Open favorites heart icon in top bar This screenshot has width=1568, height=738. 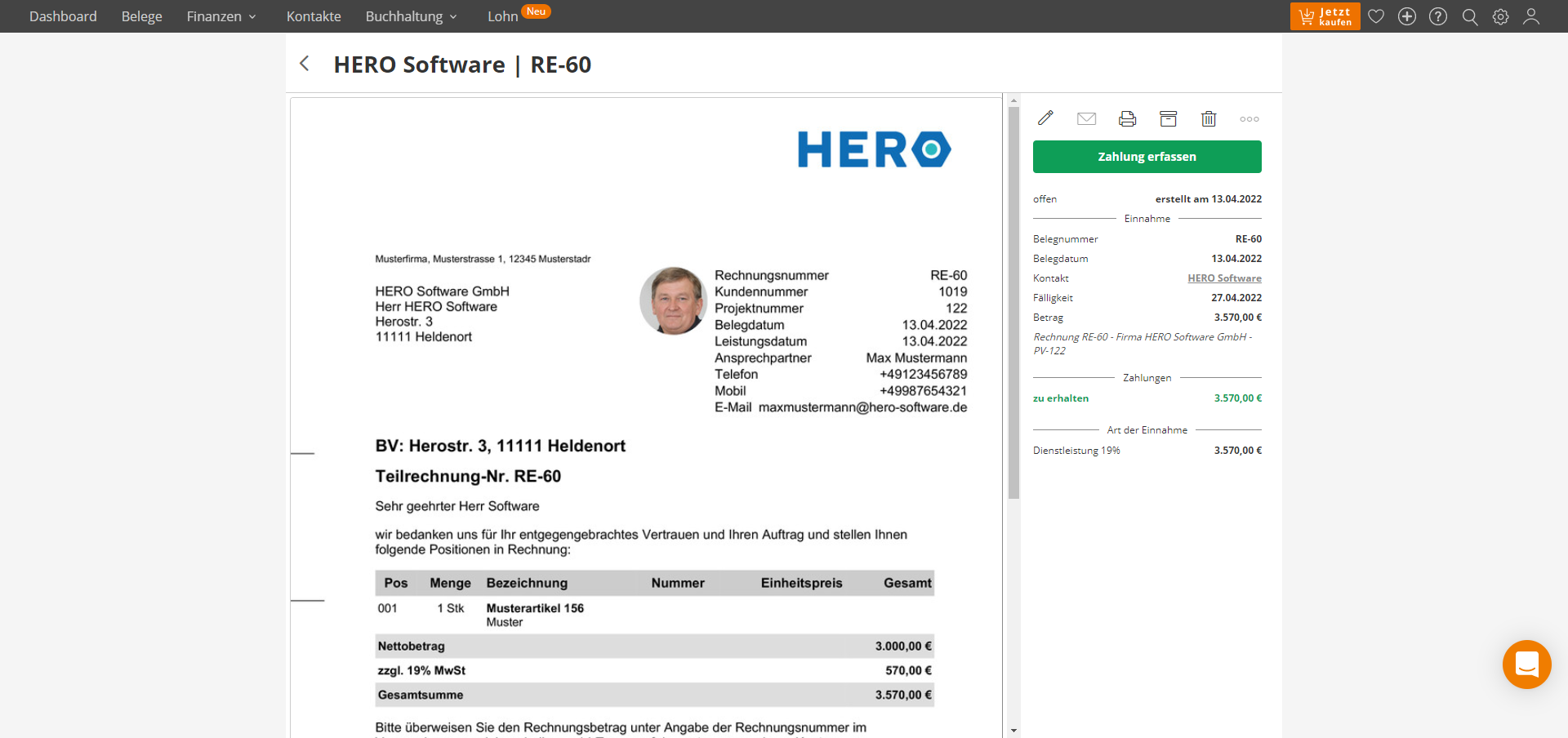tap(1376, 16)
